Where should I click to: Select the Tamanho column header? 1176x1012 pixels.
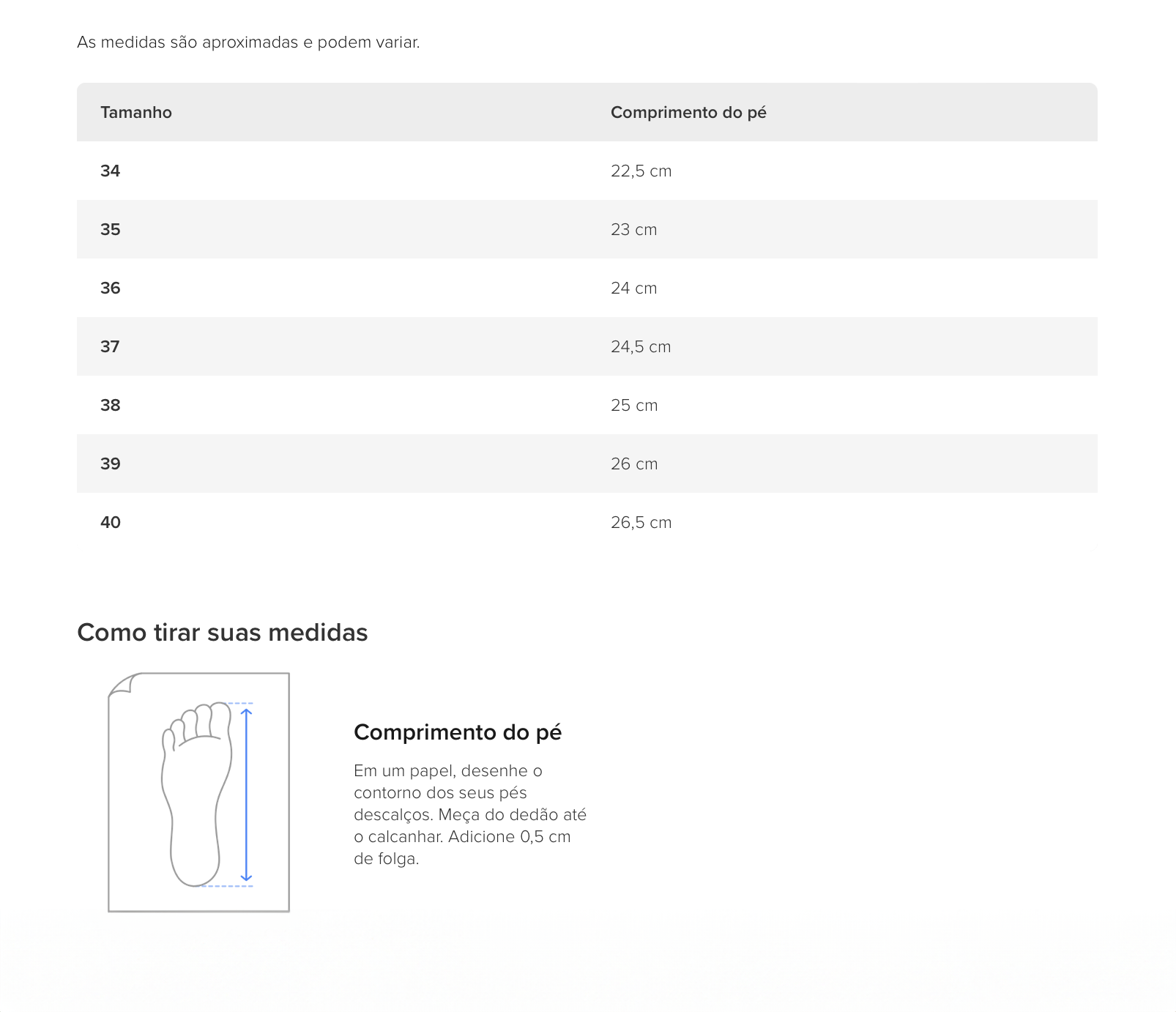pos(136,112)
